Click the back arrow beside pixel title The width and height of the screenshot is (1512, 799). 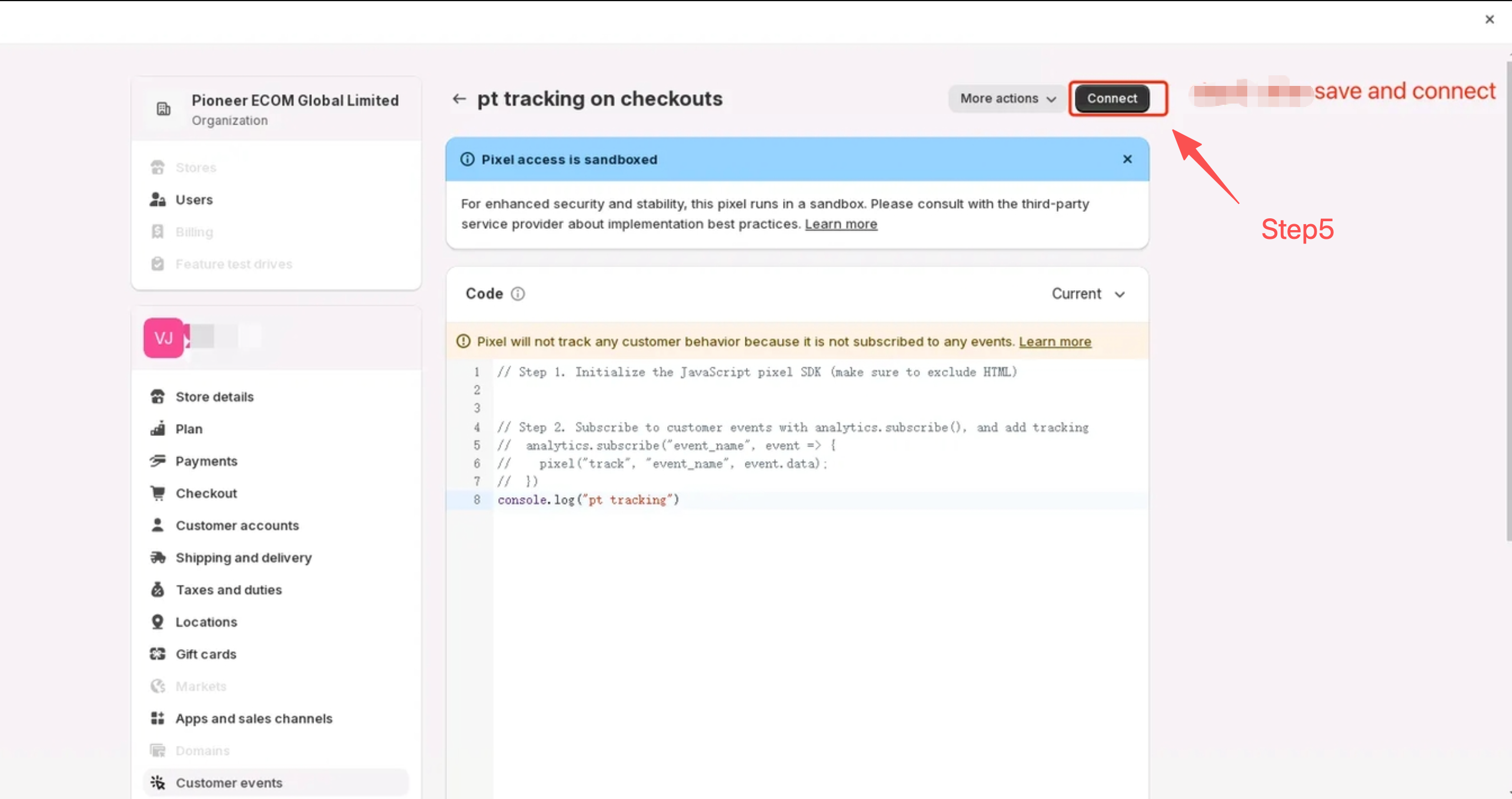(x=459, y=99)
